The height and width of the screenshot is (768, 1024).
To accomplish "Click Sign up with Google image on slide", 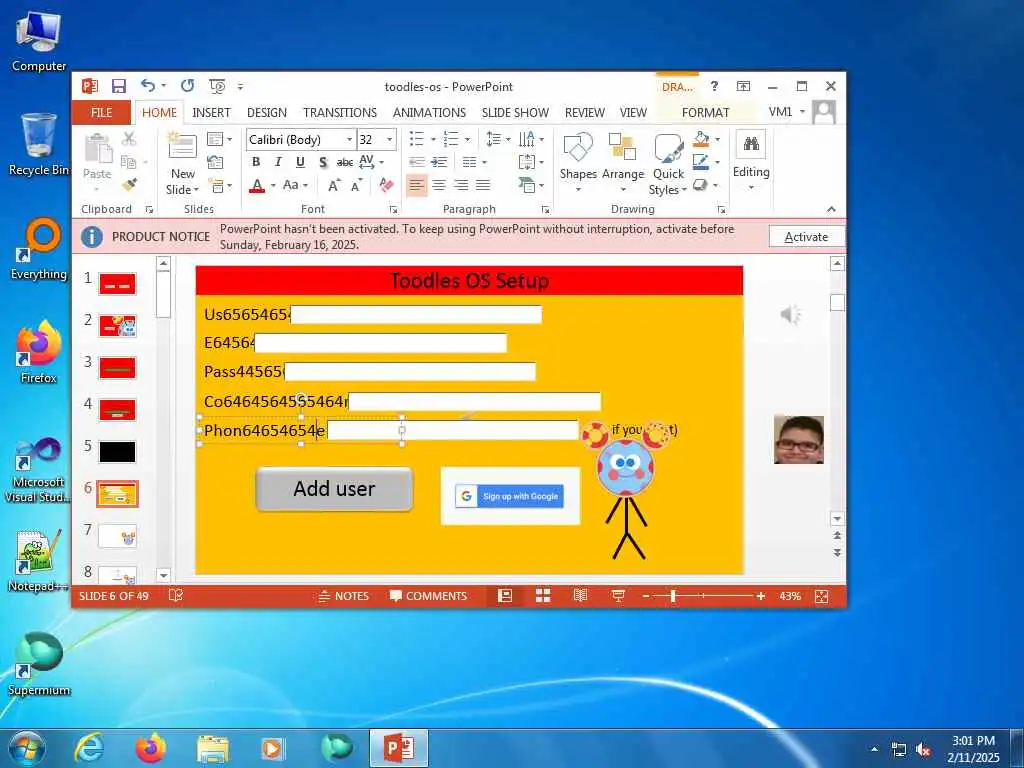I will (510, 496).
